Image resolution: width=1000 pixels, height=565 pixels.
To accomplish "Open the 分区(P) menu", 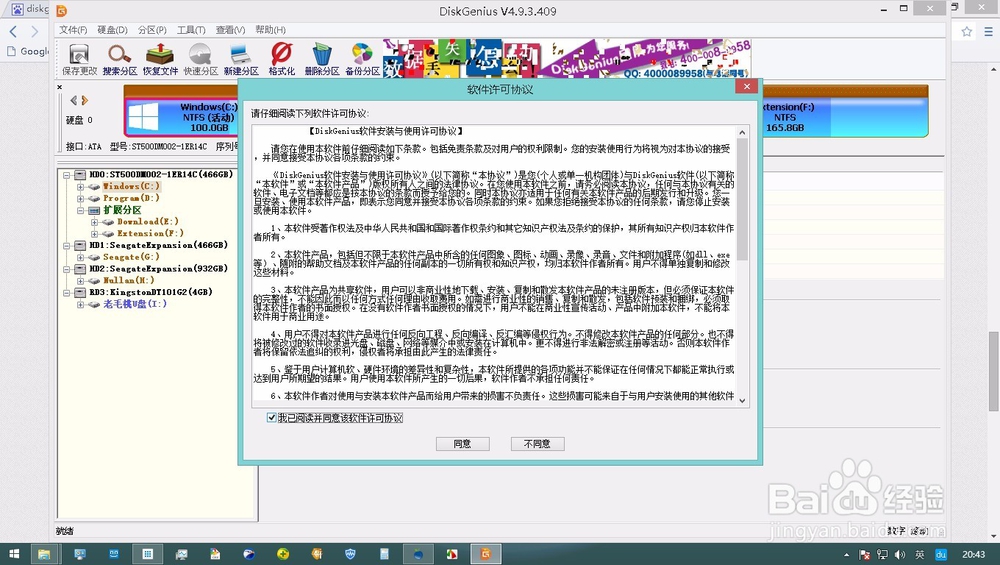I will tap(152, 30).
